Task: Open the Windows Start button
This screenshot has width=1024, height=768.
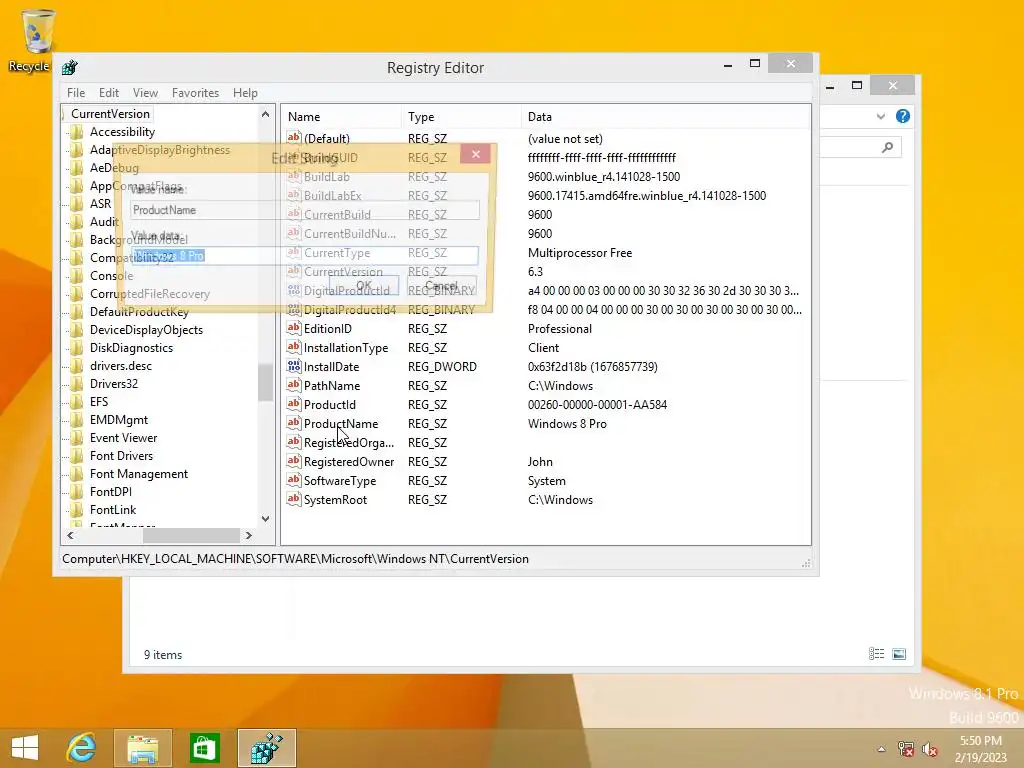Action: click(25, 748)
